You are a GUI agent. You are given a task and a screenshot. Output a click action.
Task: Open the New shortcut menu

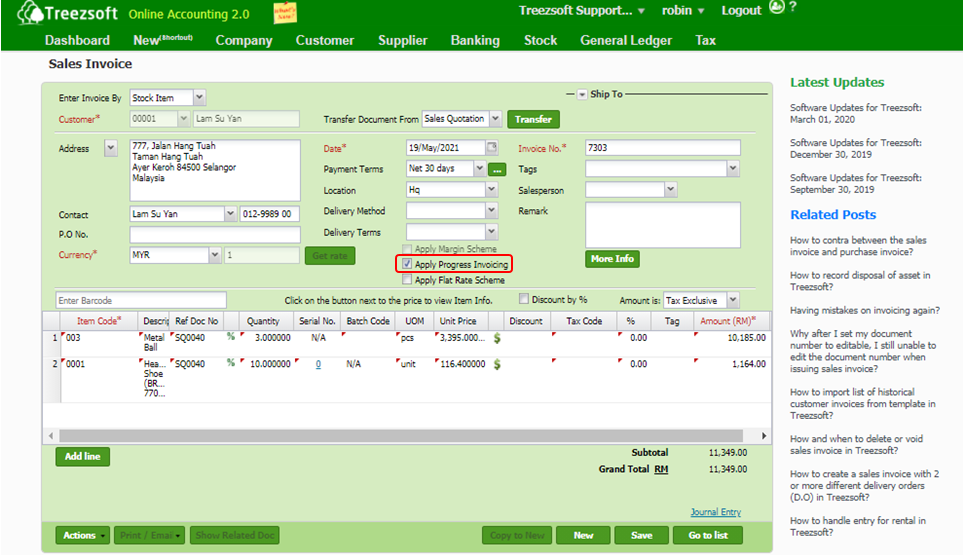pos(163,41)
